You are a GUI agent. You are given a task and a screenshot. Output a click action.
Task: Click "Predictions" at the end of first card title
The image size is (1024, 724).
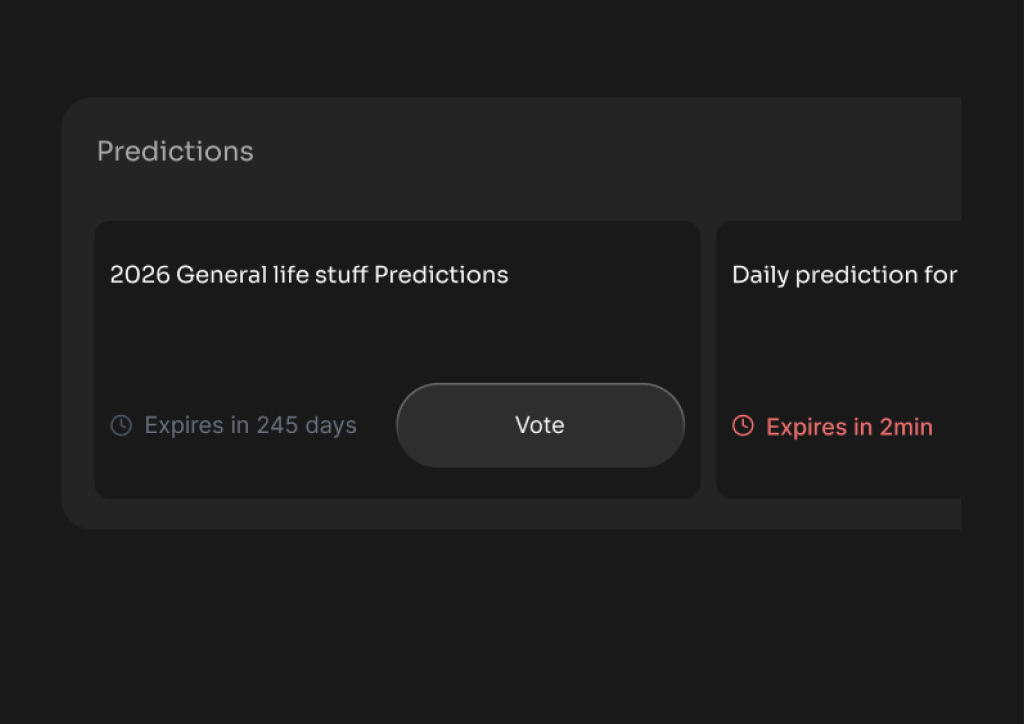click(x=441, y=275)
